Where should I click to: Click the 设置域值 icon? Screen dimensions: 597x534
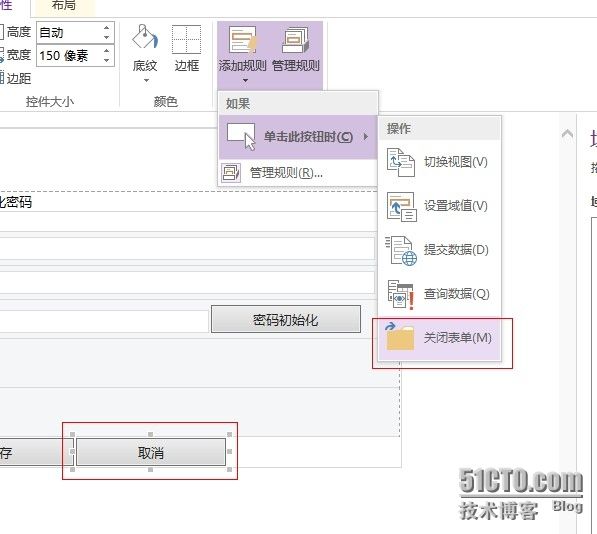[x=401, y=206]
